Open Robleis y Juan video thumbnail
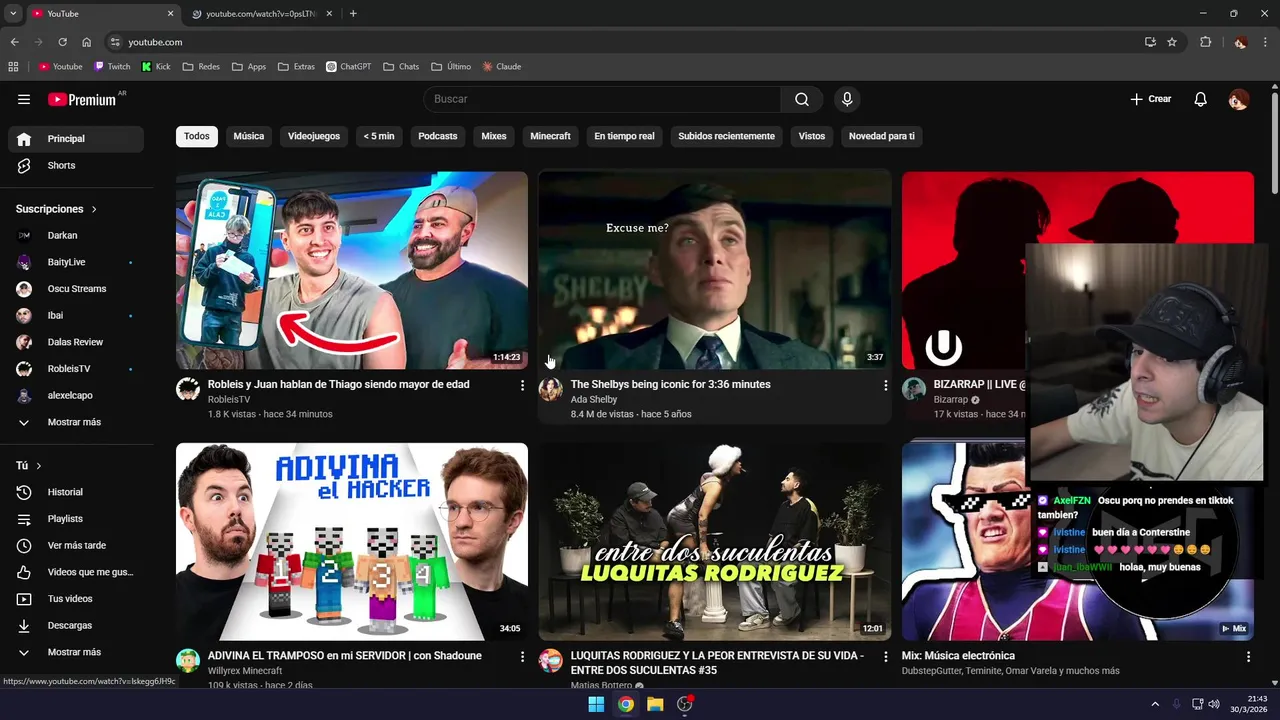Screen dimensions: 1280x720 coord(352,270)
